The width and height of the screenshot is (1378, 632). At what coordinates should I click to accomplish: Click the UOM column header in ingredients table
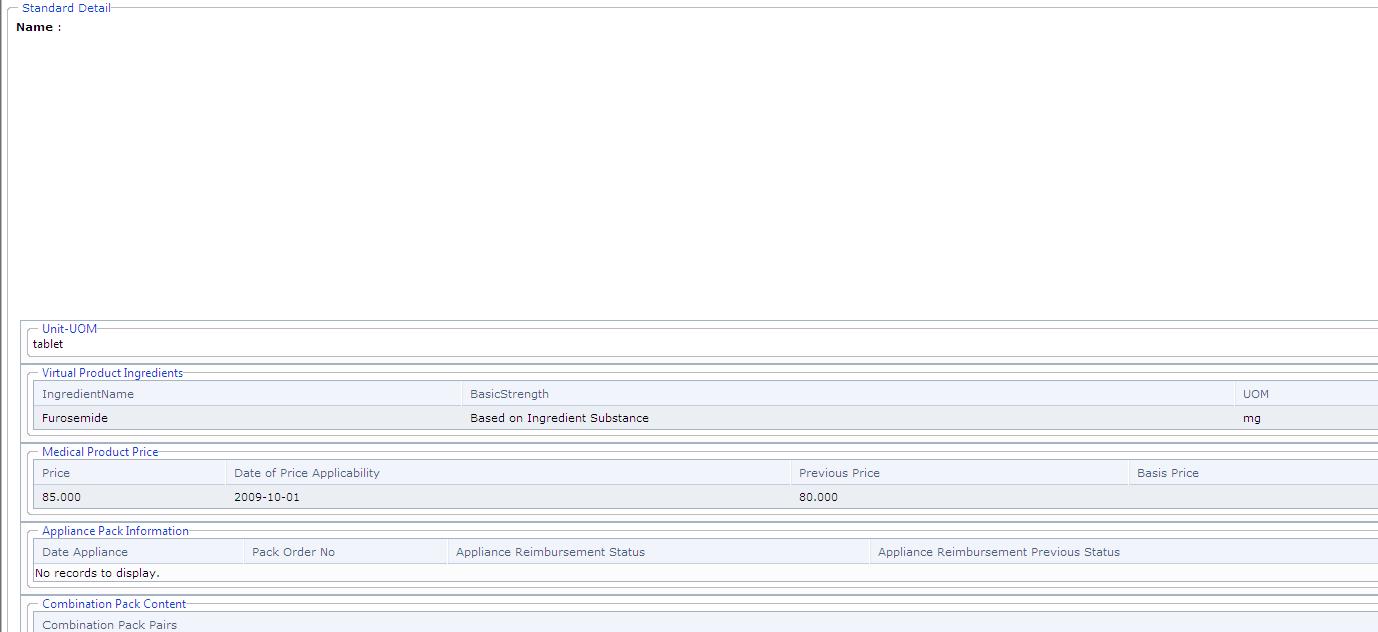click(1255, 394)
